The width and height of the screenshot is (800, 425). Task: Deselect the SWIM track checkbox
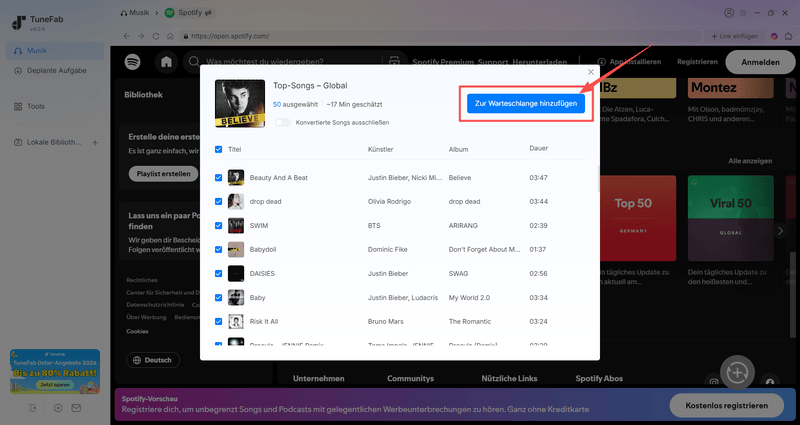pyautogui.click(x=218, y=226)
